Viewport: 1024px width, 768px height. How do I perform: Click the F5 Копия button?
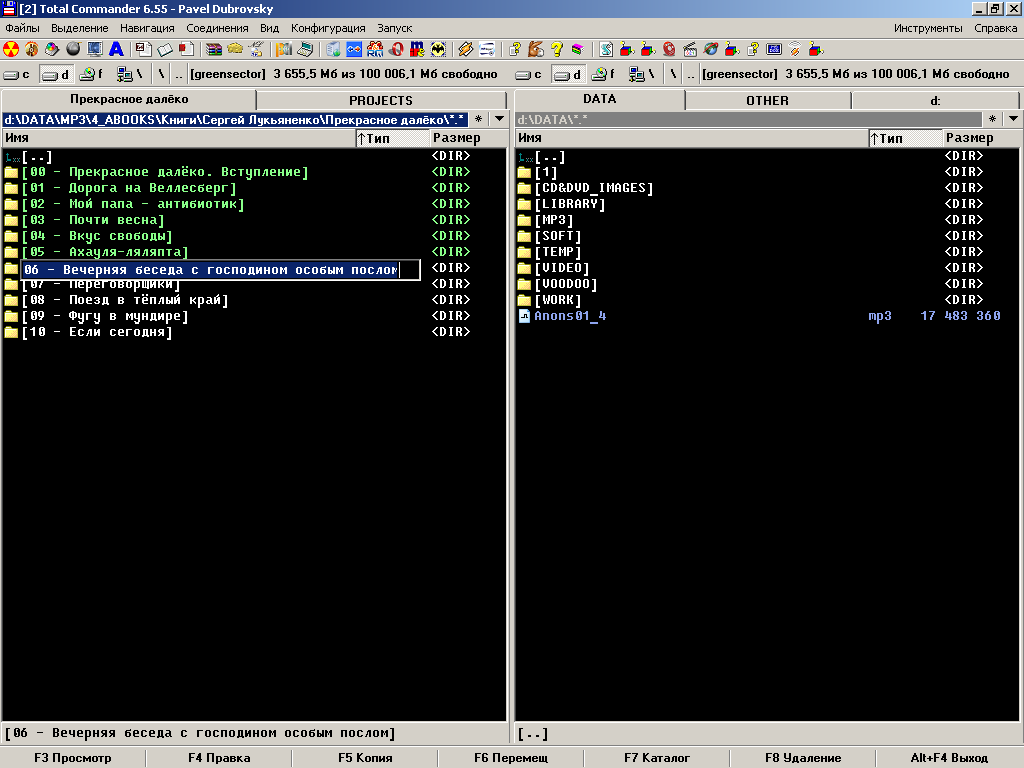365,758
